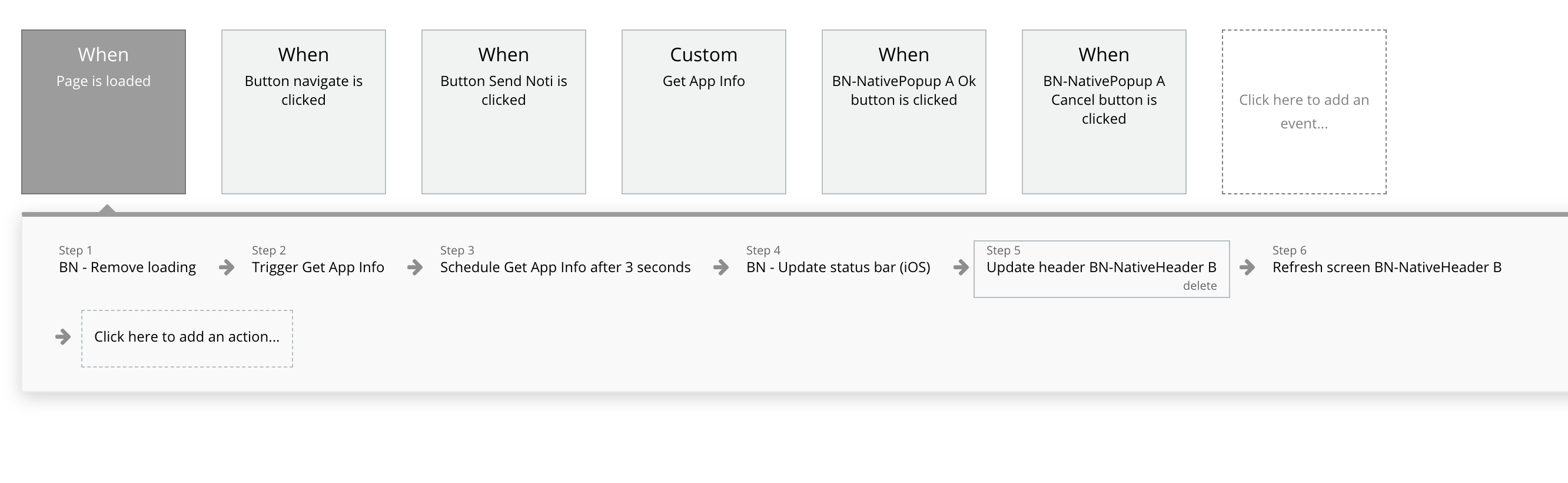Viewport: 1568px width, 483px height.
Task: Open Step 3 Schedule Get App Info
Action: (565, 267)
